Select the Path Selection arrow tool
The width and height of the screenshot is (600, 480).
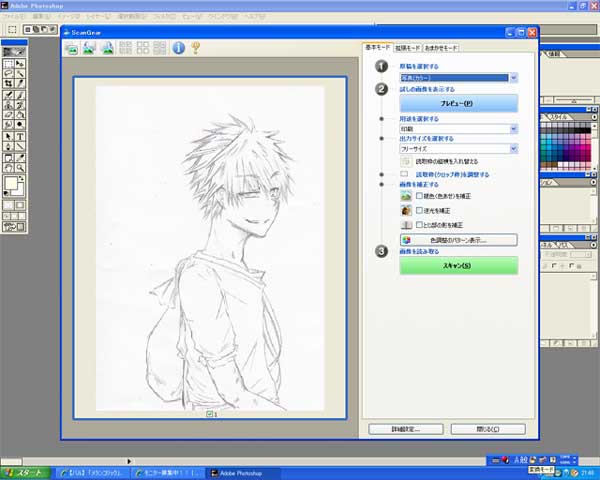(8, 136)
